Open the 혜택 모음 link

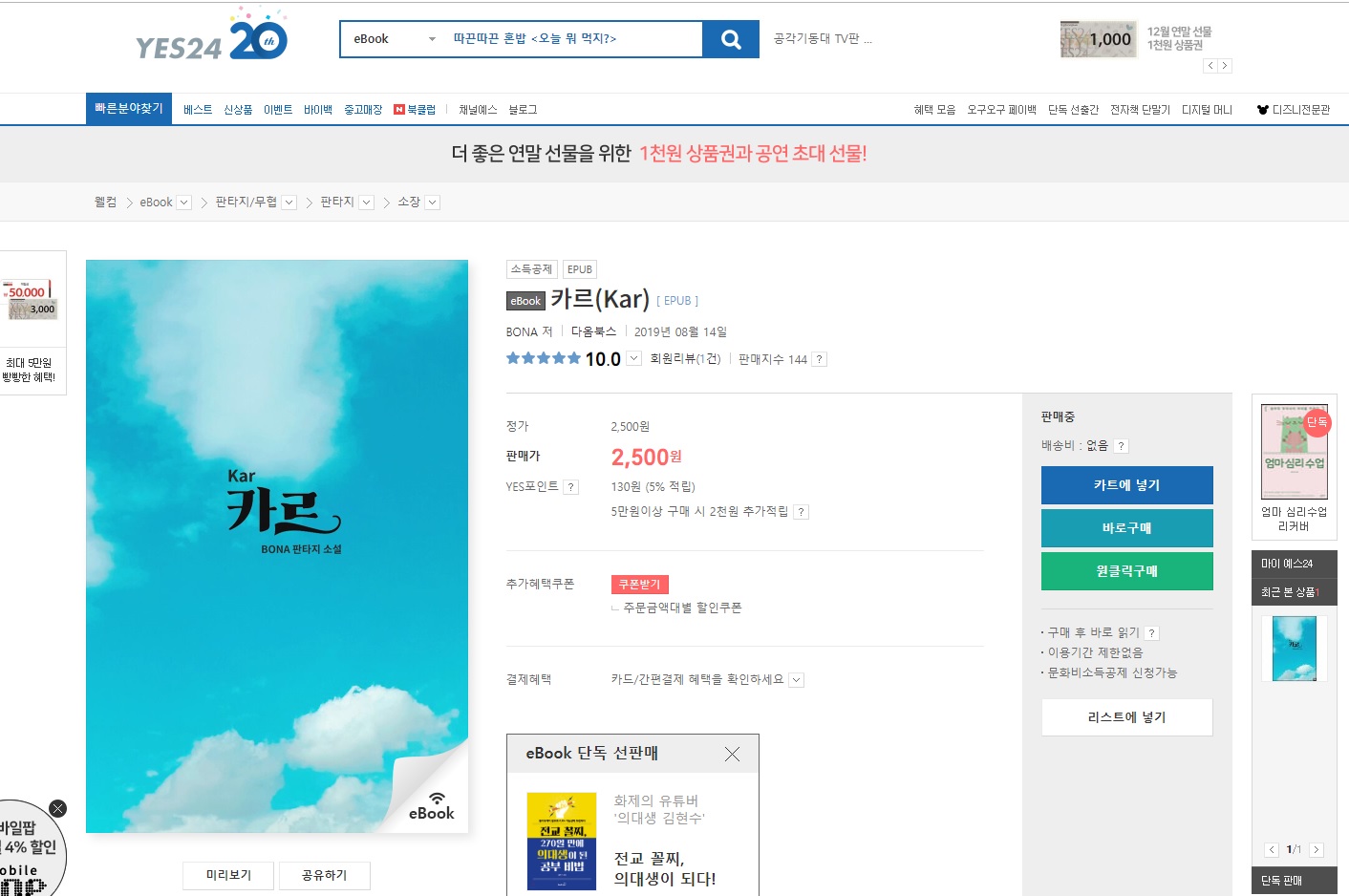(x=934, y=110)
